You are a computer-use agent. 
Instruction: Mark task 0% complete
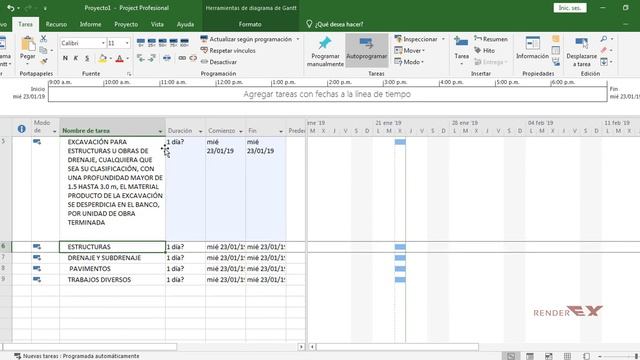click(141, 42)
